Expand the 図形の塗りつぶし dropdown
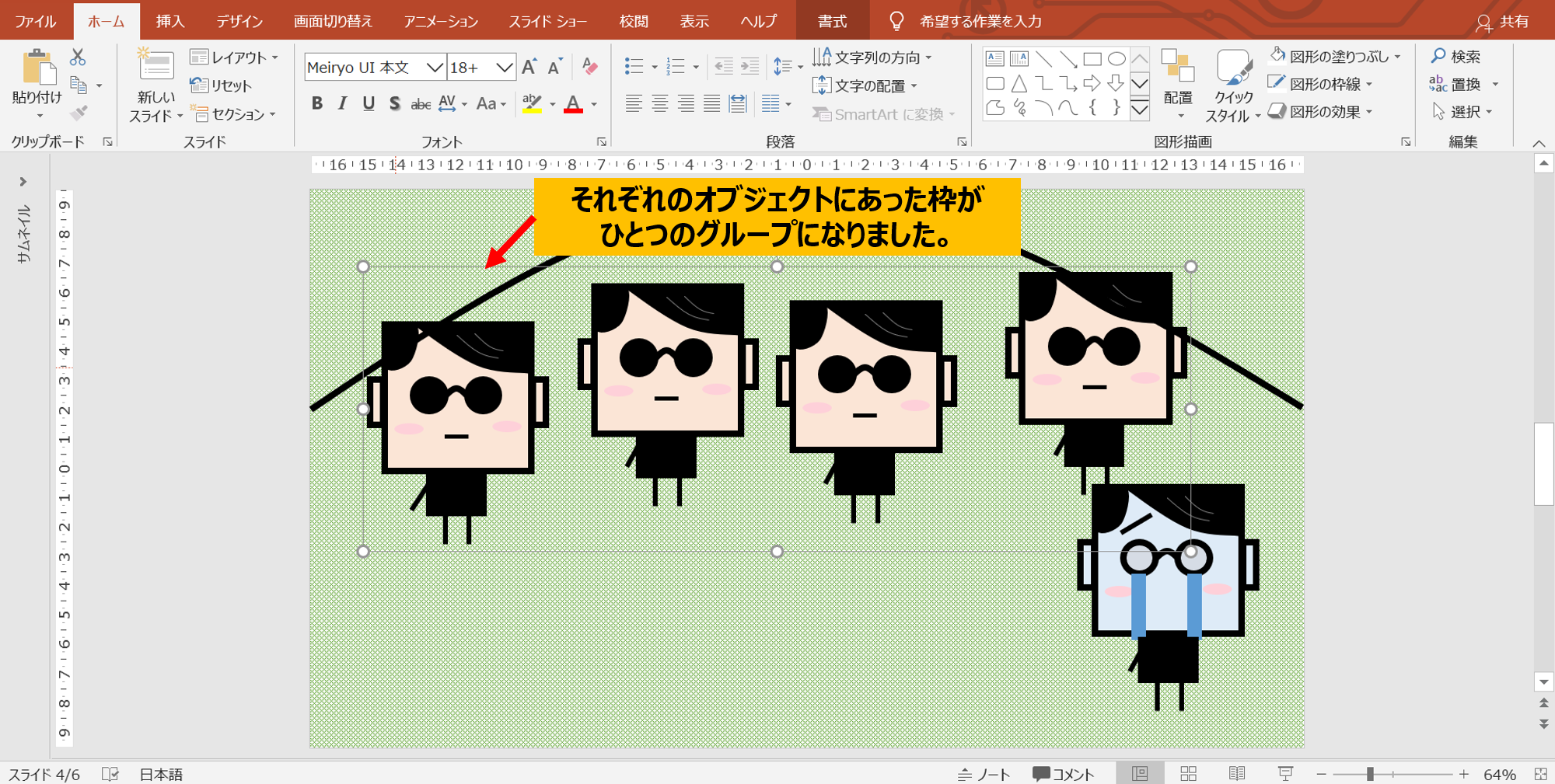 coord(1398,57)
